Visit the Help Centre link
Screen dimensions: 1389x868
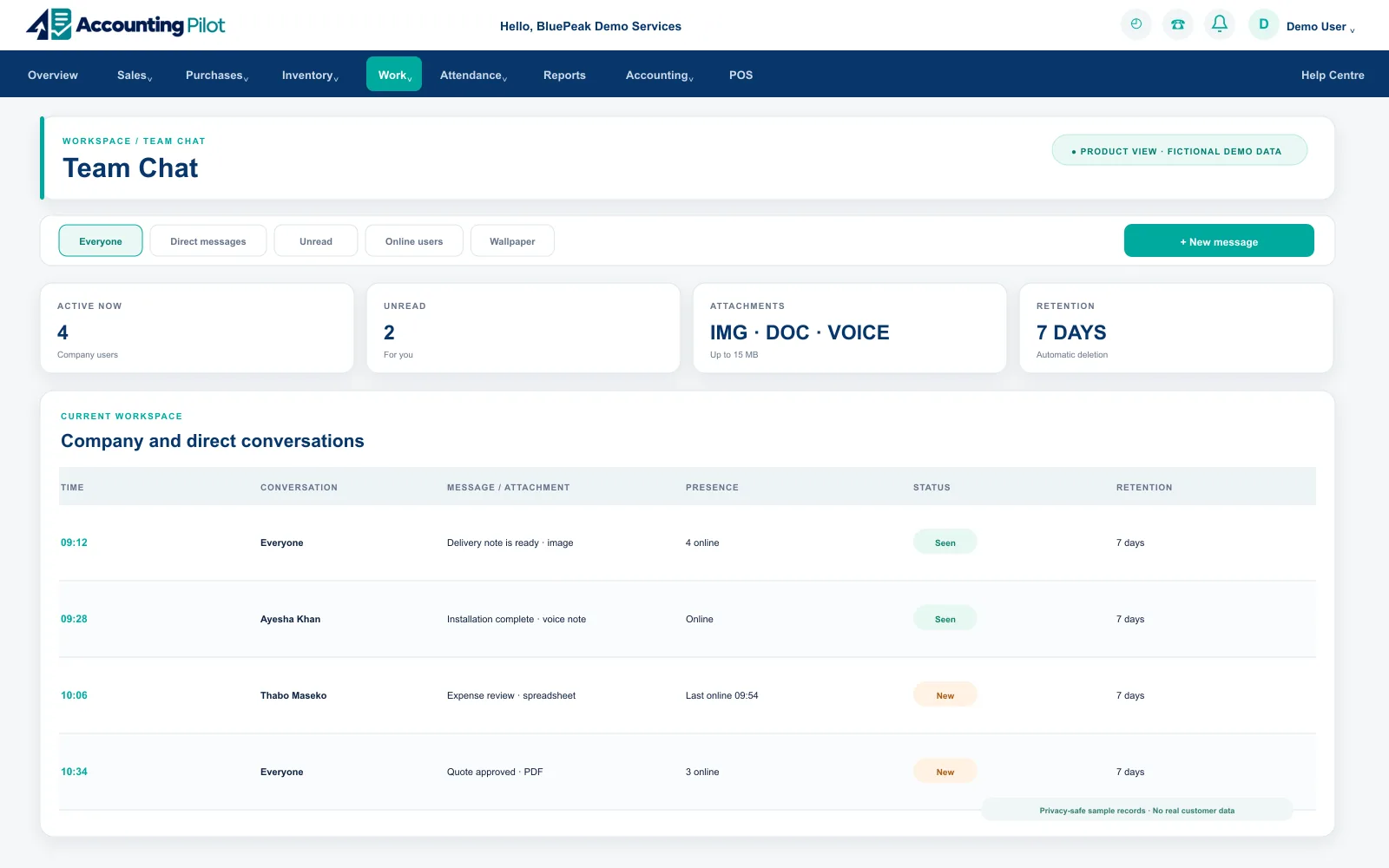[1333, 76]
